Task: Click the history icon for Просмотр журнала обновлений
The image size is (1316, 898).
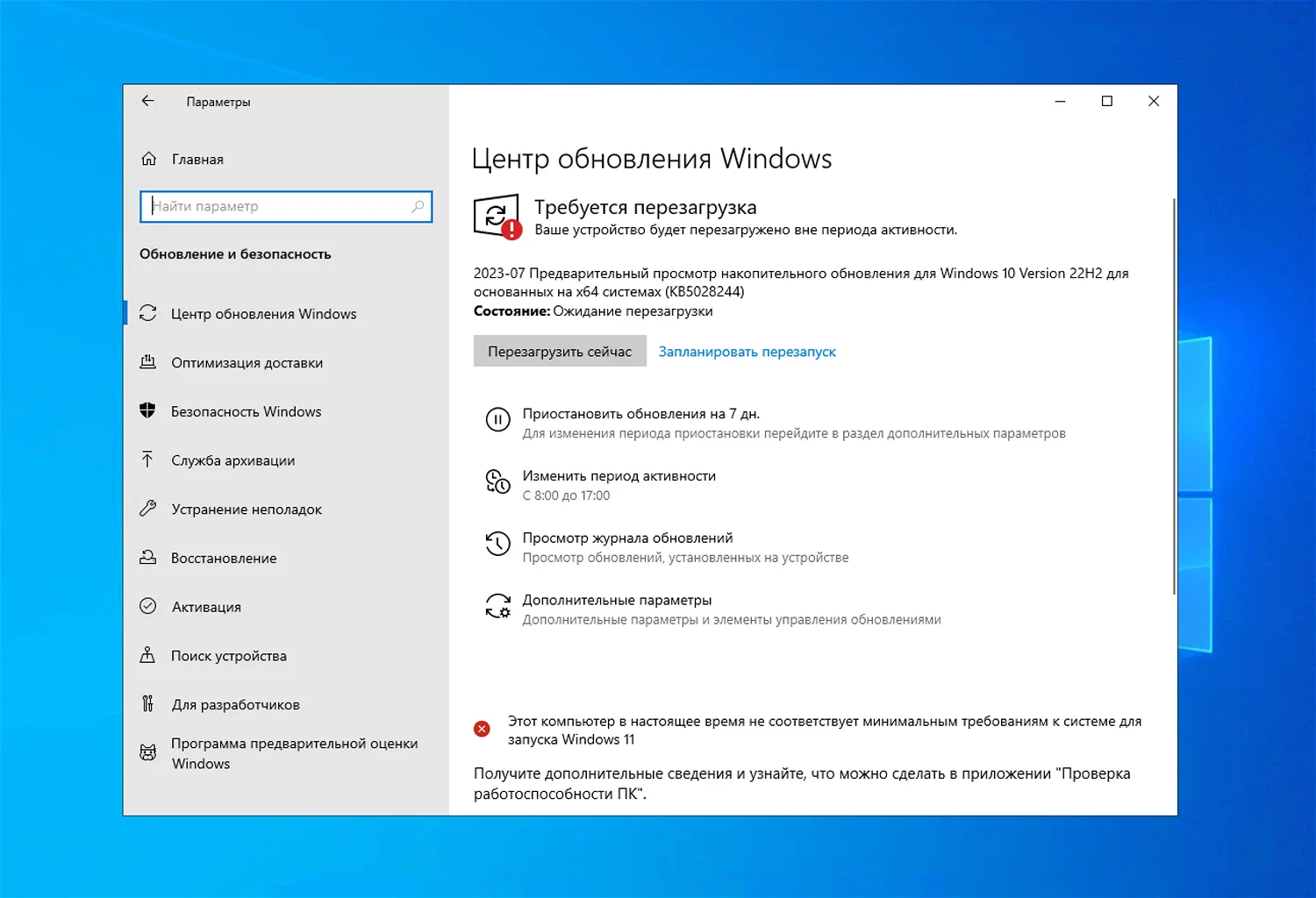Action: [x=497, y=544]
